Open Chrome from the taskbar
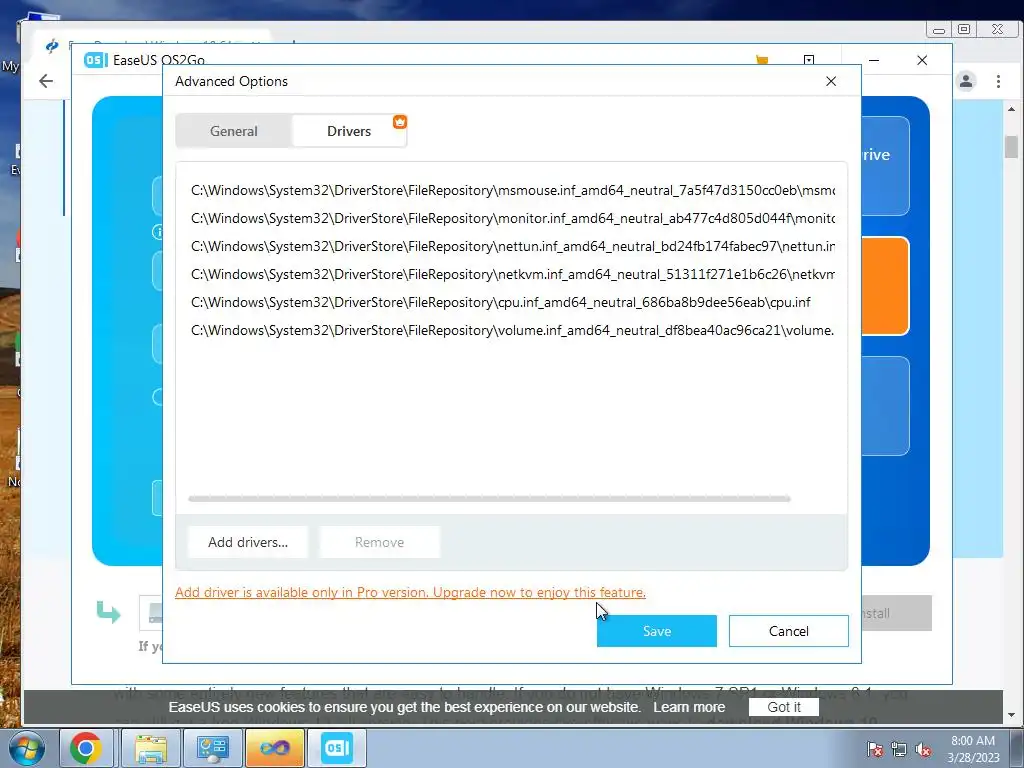1024x768 pixels. coord(86,748)
